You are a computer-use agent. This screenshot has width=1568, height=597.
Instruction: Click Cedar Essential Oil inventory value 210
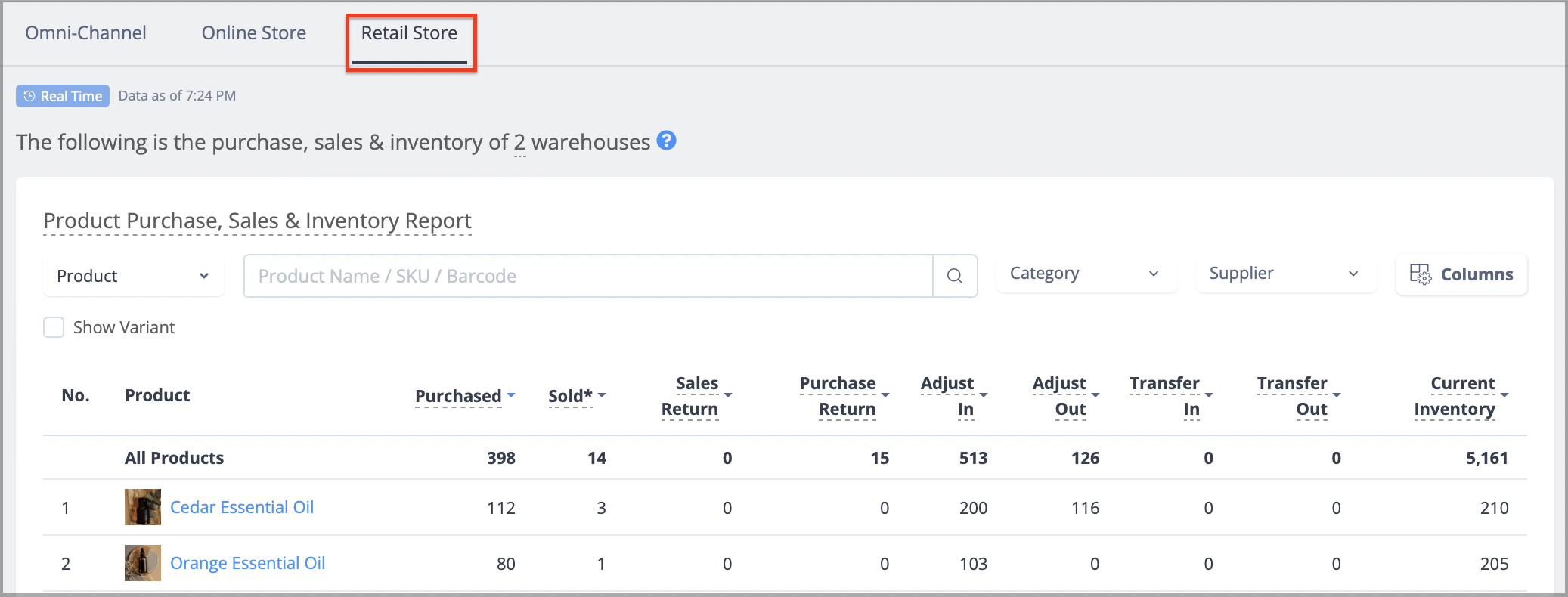(x=1495, y=508)
